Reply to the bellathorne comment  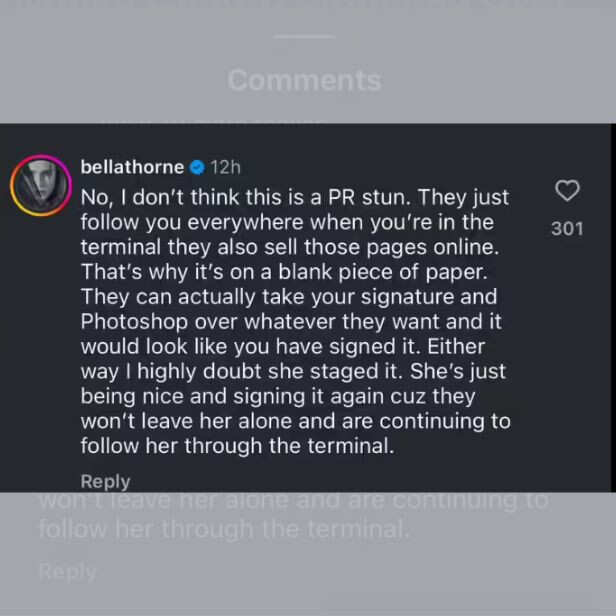pyautogui.click(x=105, y=481)
